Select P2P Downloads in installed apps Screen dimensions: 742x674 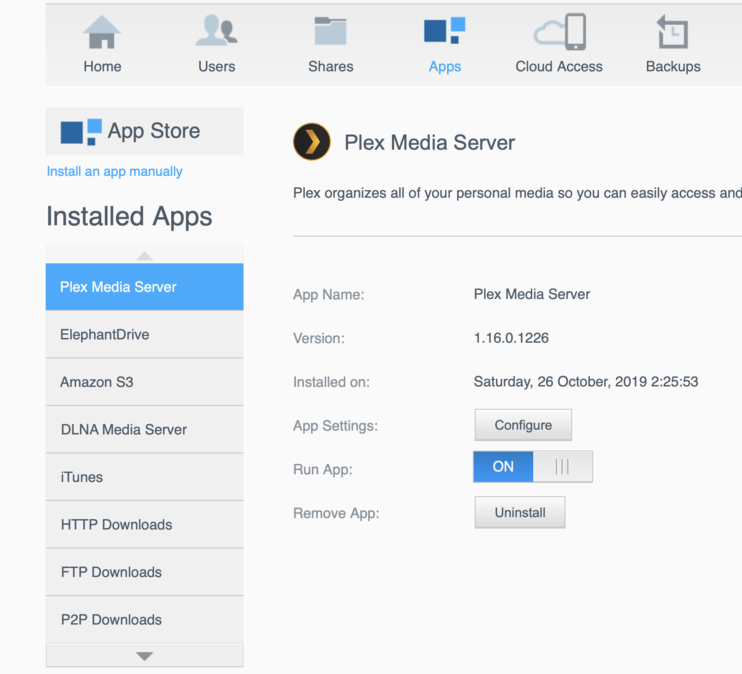[144, 620]
